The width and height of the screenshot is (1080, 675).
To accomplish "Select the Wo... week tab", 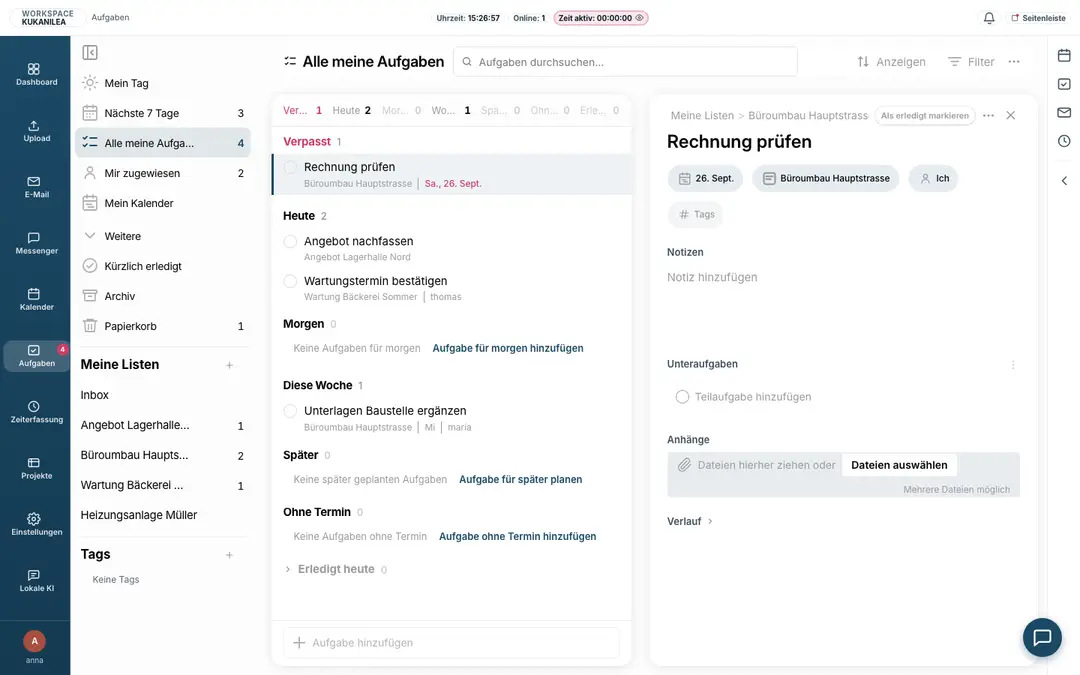I will [450, 110].
